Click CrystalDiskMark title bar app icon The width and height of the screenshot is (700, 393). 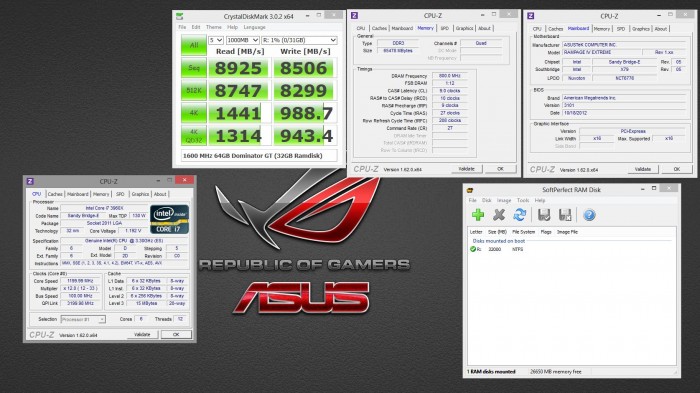[x=179, y=17]
